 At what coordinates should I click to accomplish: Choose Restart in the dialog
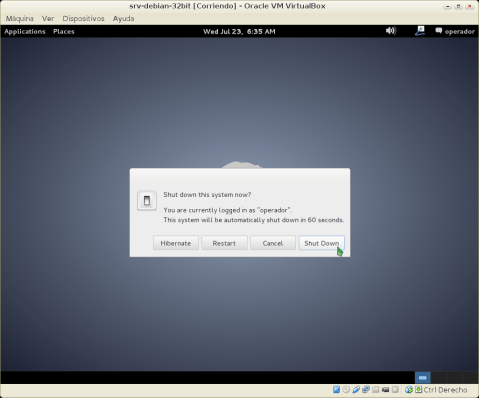224,243
